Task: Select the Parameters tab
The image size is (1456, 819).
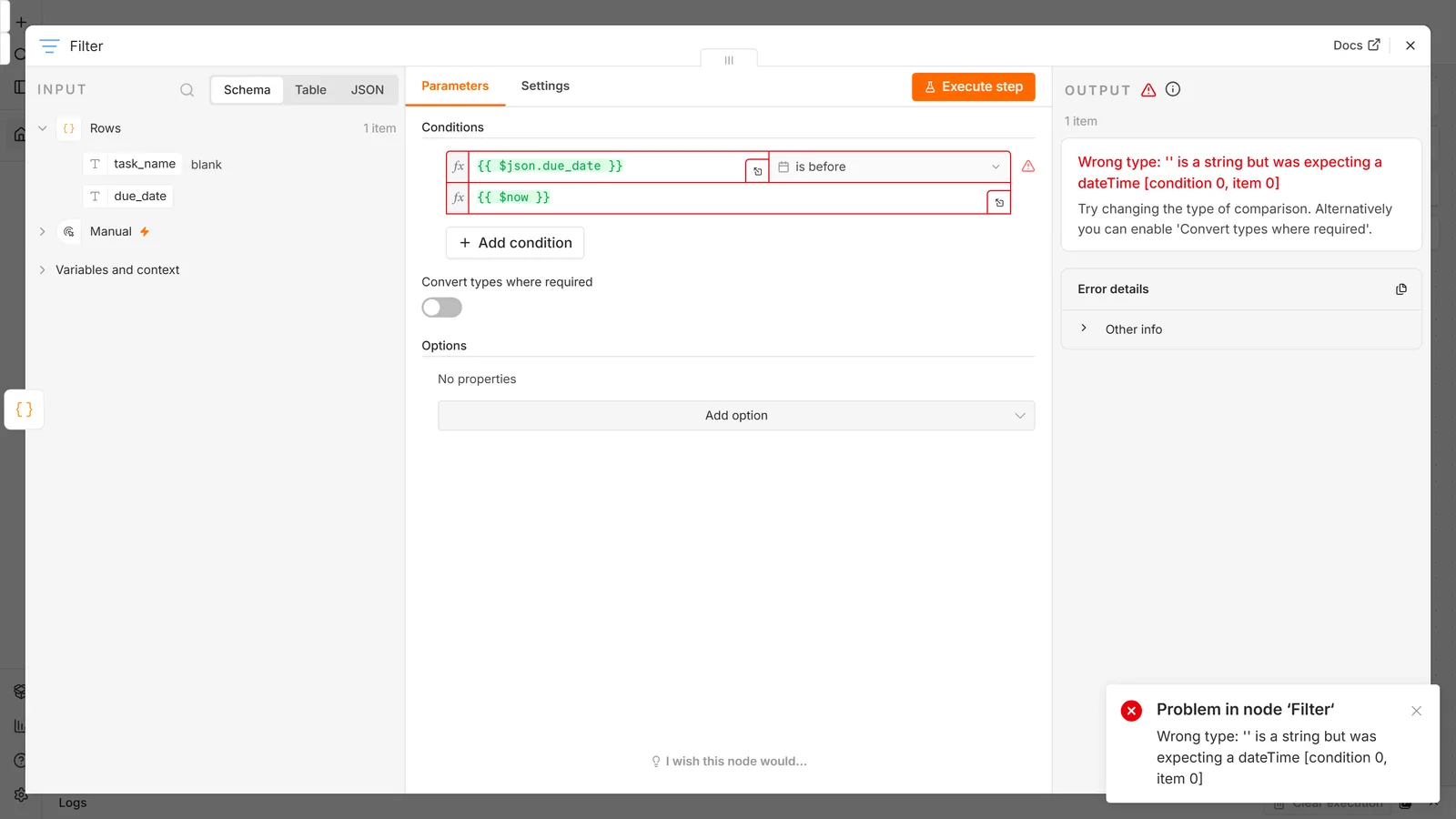Action: click(455, 86)
